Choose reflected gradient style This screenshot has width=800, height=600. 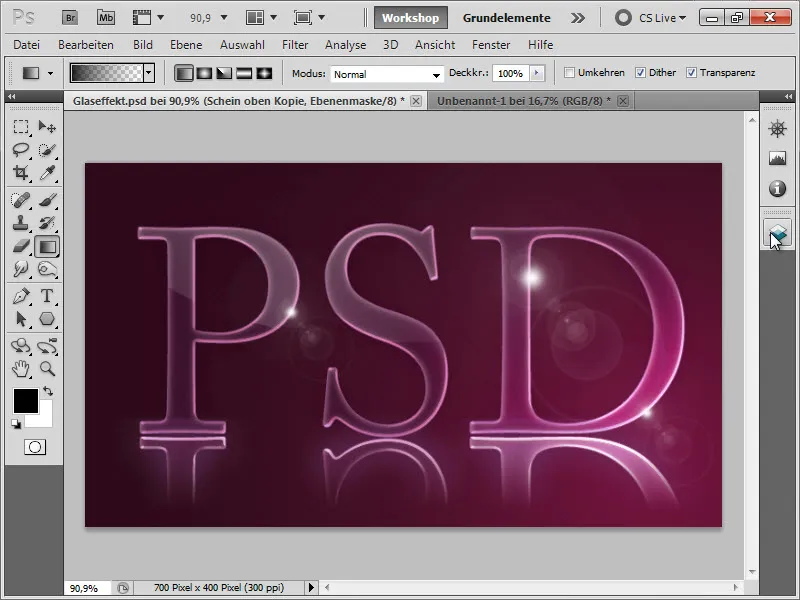click(x=244, y=73)
